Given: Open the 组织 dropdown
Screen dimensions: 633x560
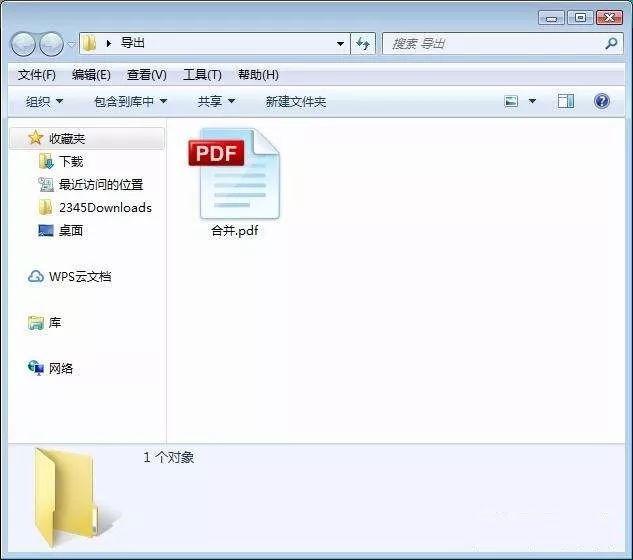Looking at the screenshot, I should 44,101.
